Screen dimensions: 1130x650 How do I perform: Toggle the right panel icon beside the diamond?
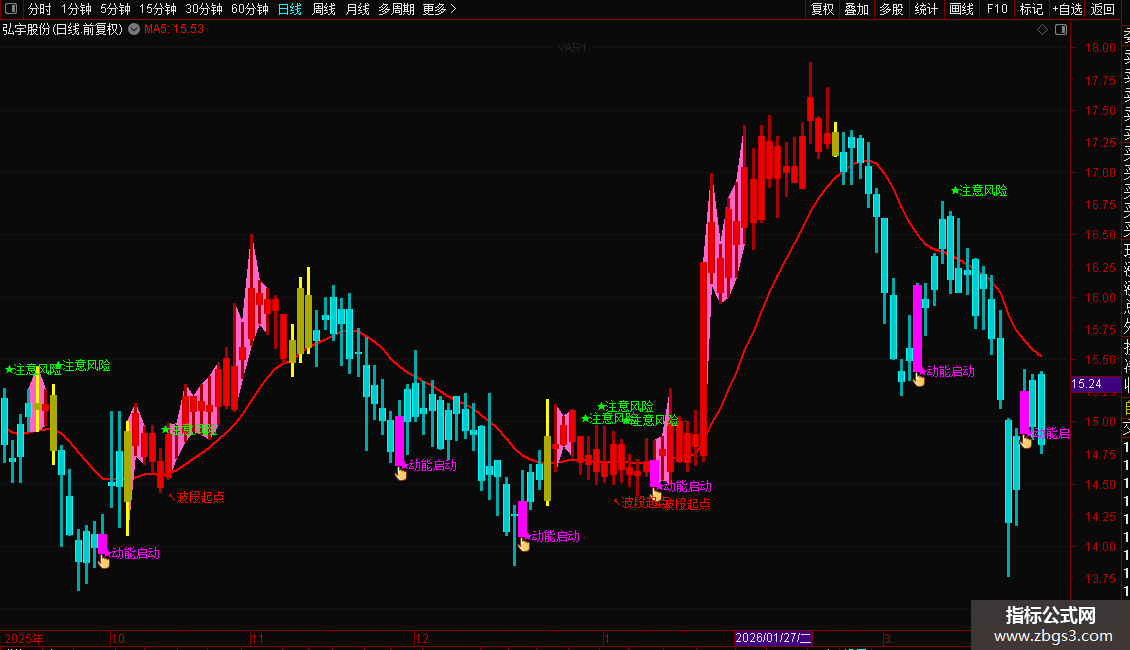[x=1061, y=30]
